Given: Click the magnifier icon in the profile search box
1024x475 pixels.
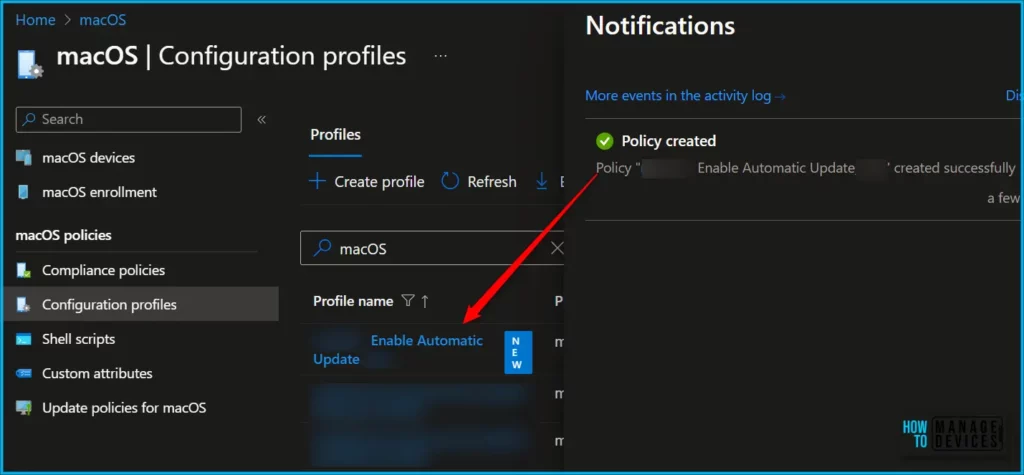Looking at the screenshot, I should click(x=322, y=248).
